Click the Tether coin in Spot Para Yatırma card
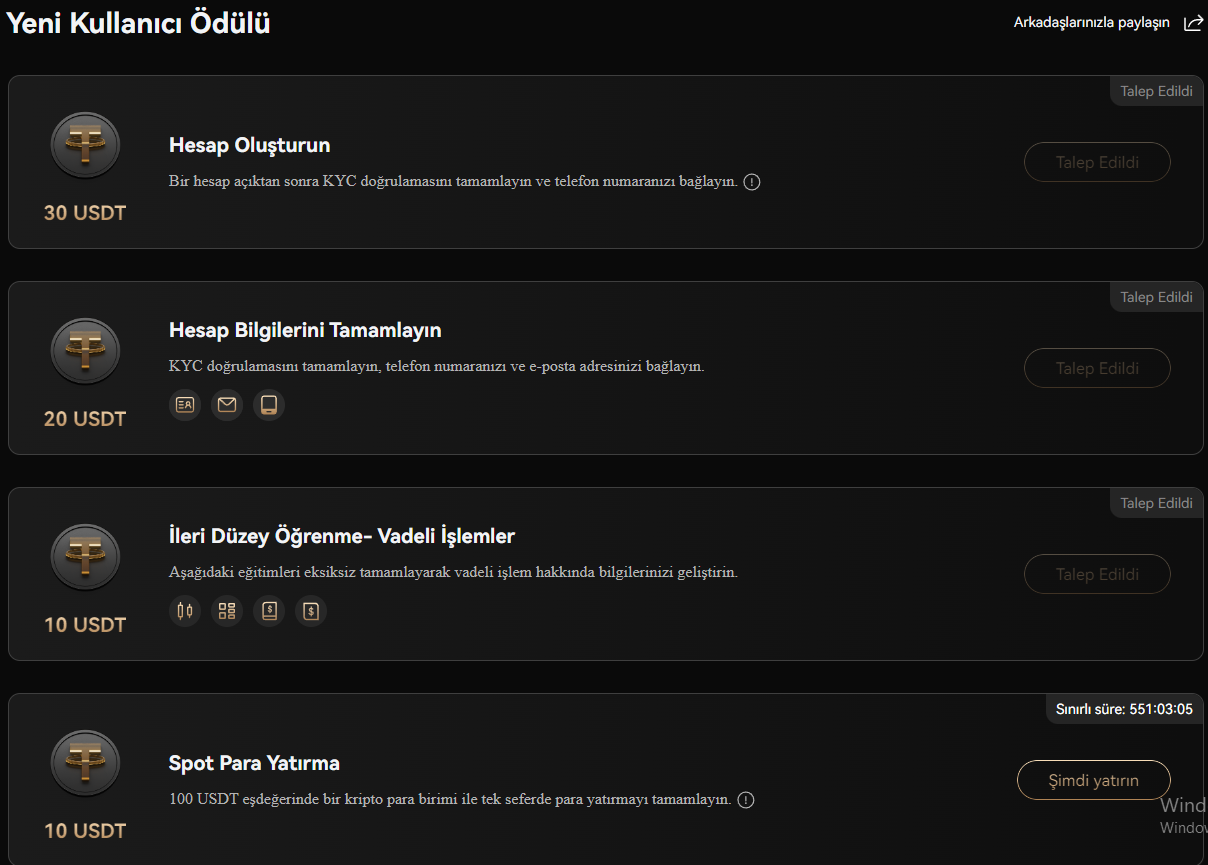This screenshot has height=865, width=1208. click(x=85, y=764)
